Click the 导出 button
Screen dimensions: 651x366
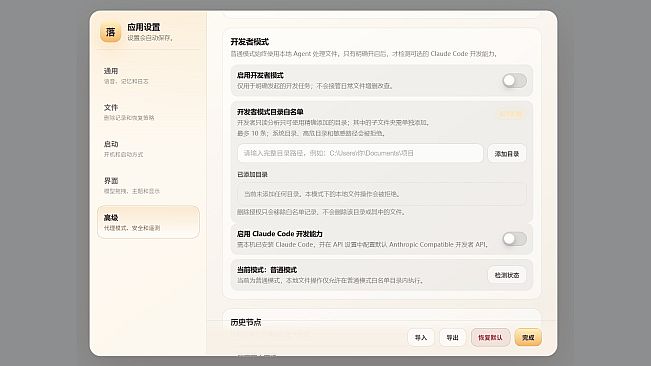tap(452, 337)
